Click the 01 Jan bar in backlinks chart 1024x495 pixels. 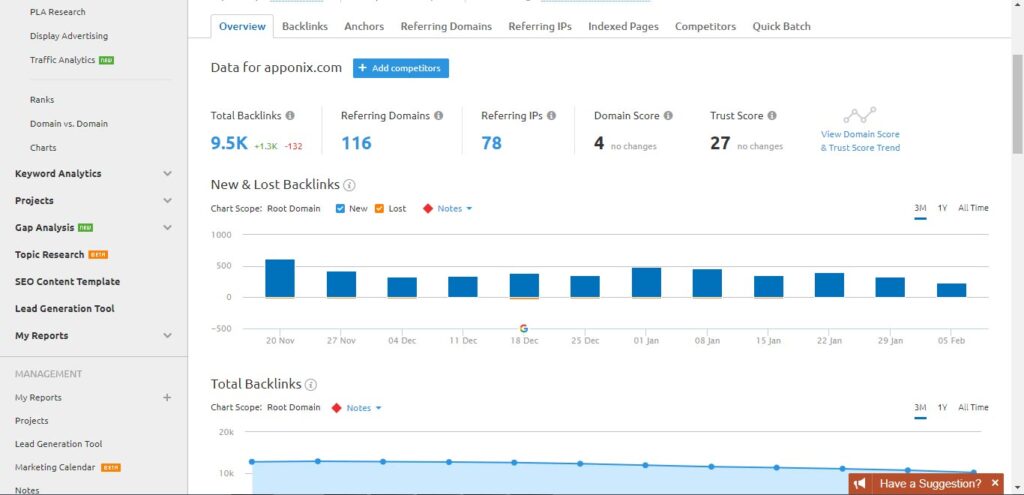pos(646,283)
